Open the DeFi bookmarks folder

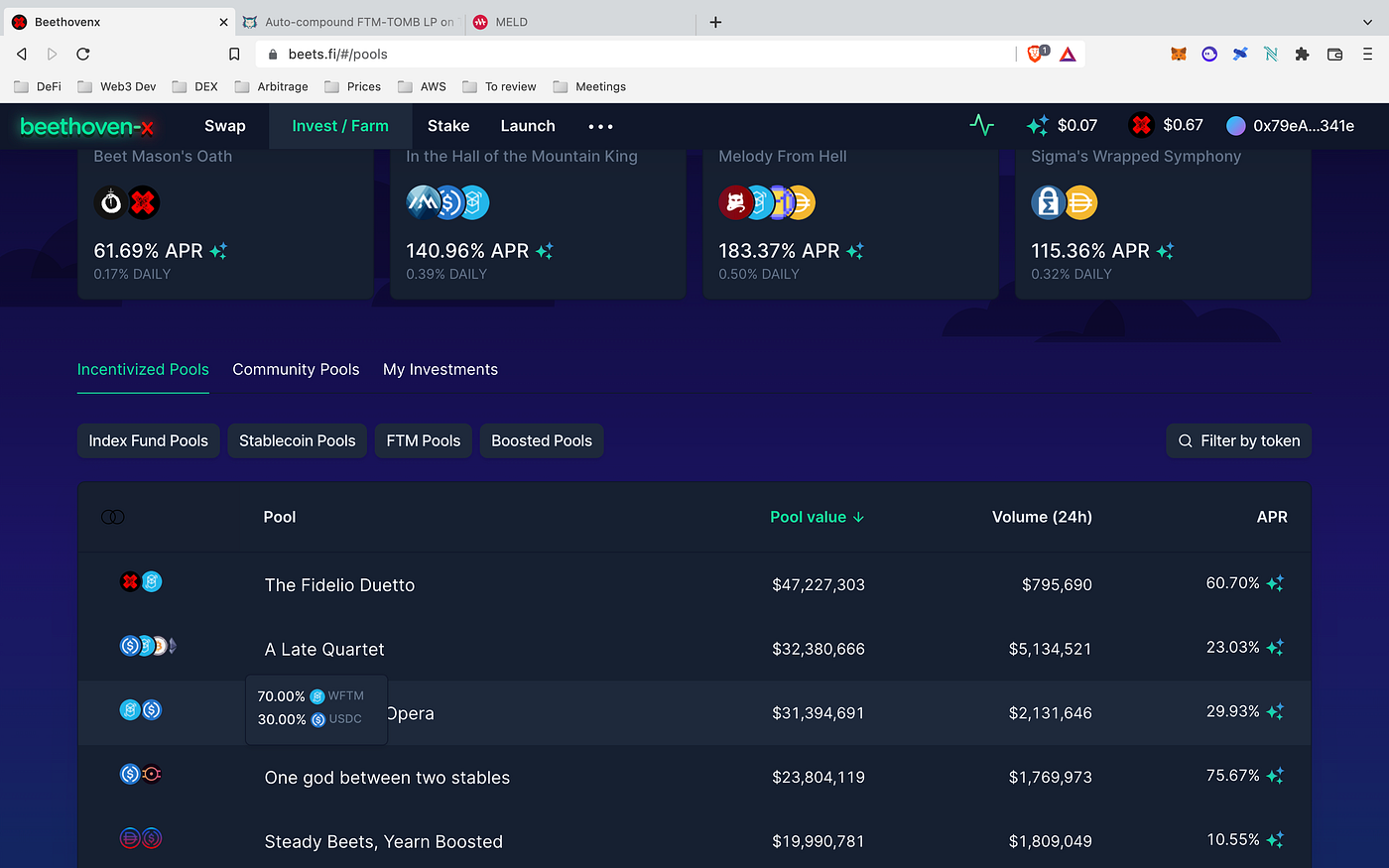[x=38, y=86]
